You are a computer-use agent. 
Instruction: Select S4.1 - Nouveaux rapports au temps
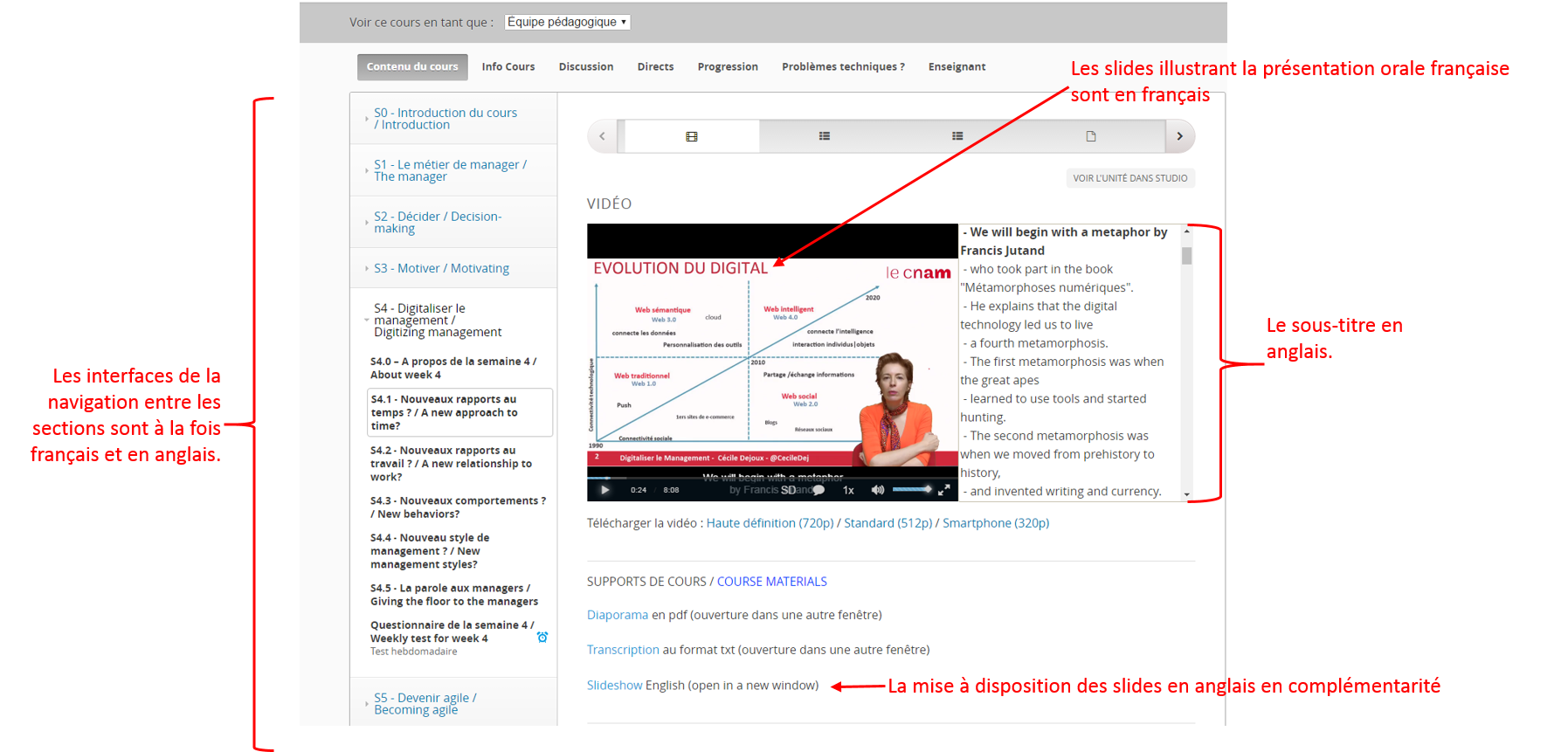pos(460,412)
